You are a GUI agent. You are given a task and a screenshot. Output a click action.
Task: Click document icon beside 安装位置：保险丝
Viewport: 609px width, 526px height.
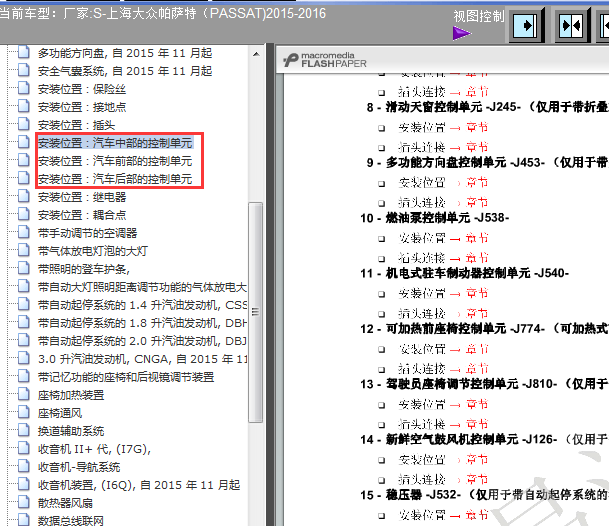coord(23,89)
